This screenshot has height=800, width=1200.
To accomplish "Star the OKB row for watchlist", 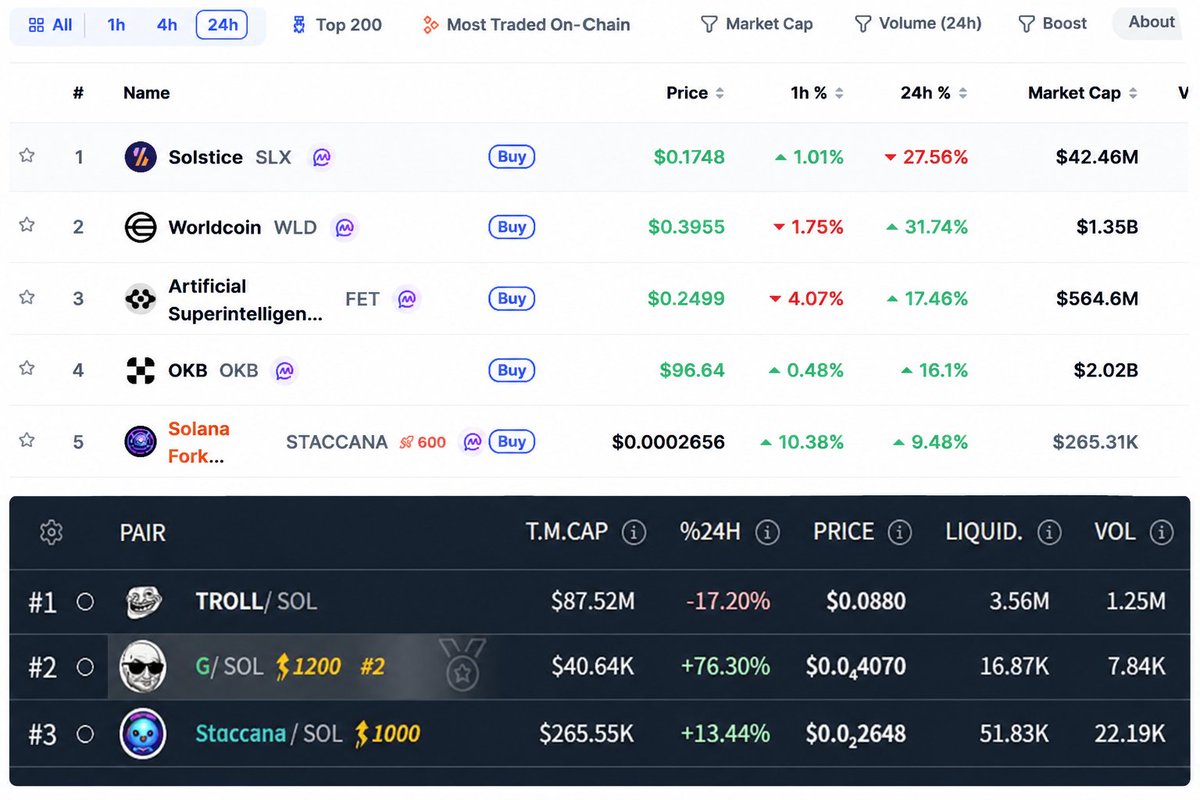I will pyautogui.click(x=27, y=369).
